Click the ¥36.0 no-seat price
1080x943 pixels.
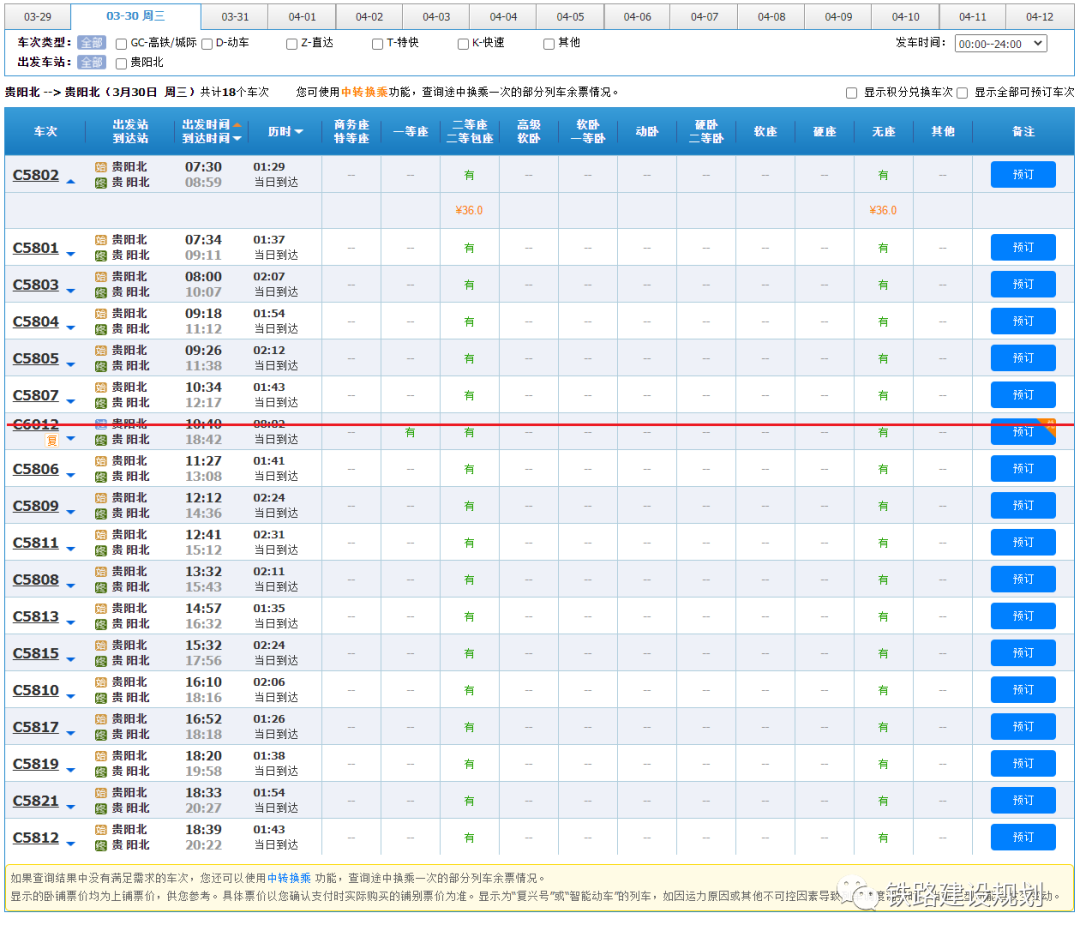(x=883, y=211)
